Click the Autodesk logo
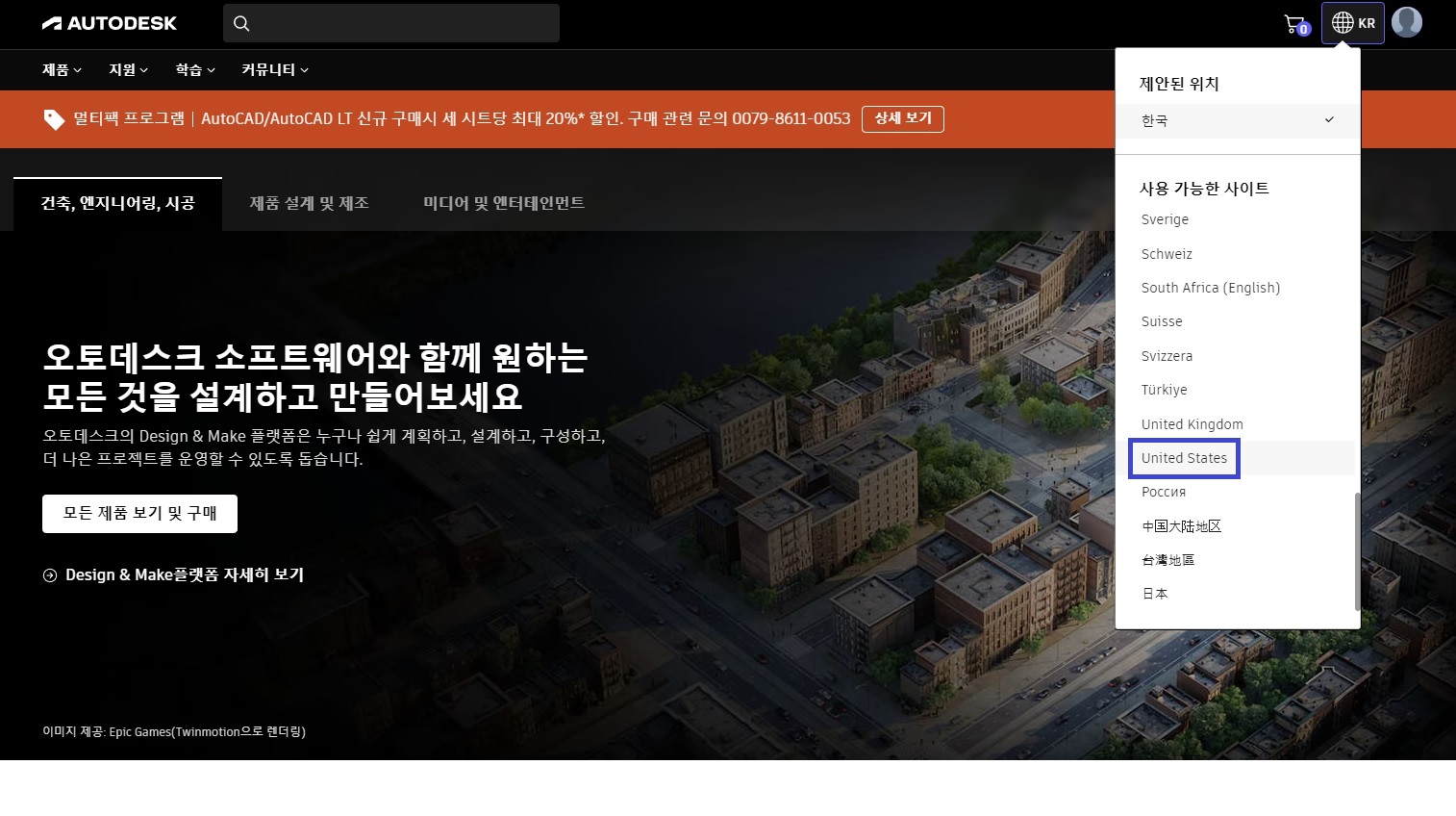 (110, 23)
